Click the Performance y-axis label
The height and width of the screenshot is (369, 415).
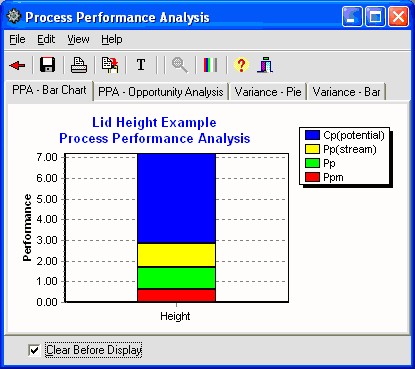(27, 228)
